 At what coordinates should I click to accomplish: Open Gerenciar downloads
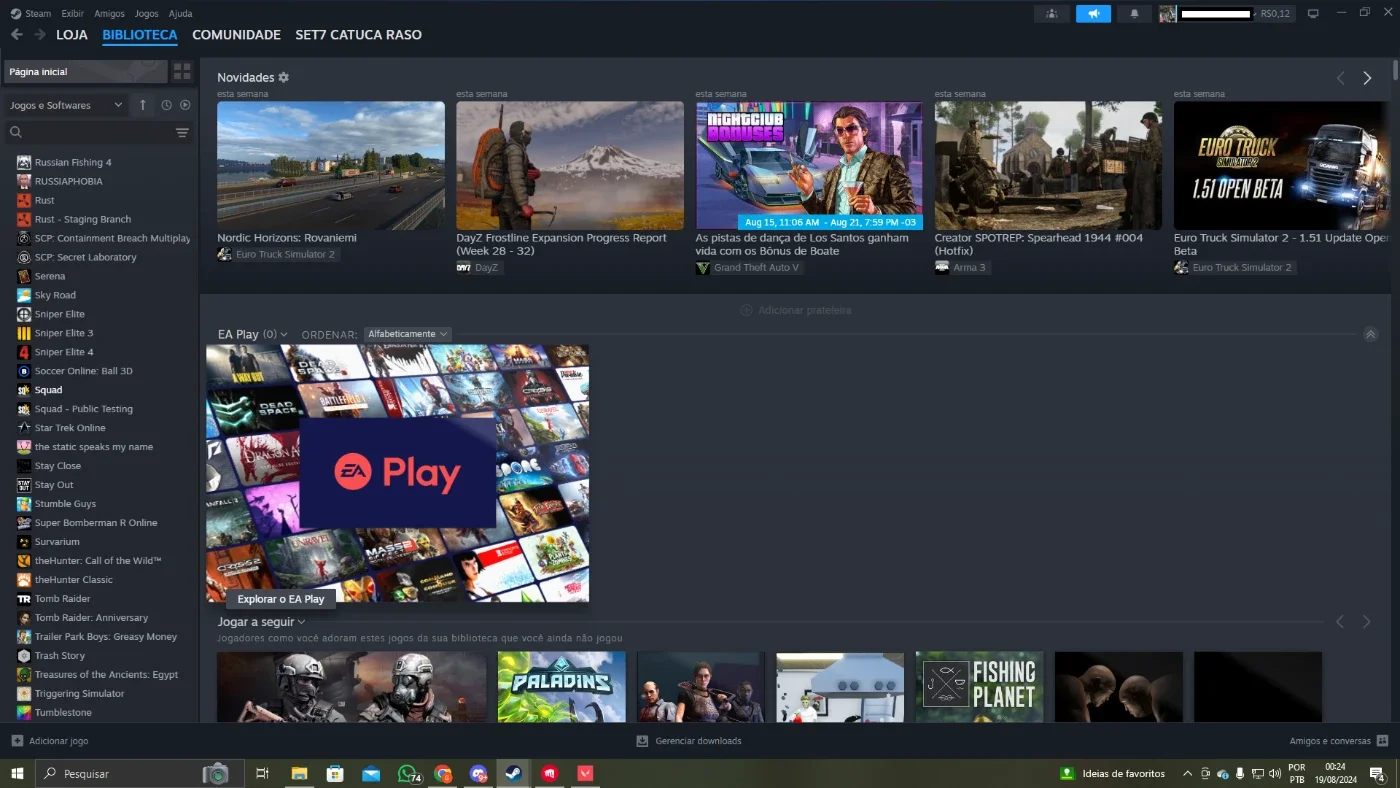tap(689, 741)
